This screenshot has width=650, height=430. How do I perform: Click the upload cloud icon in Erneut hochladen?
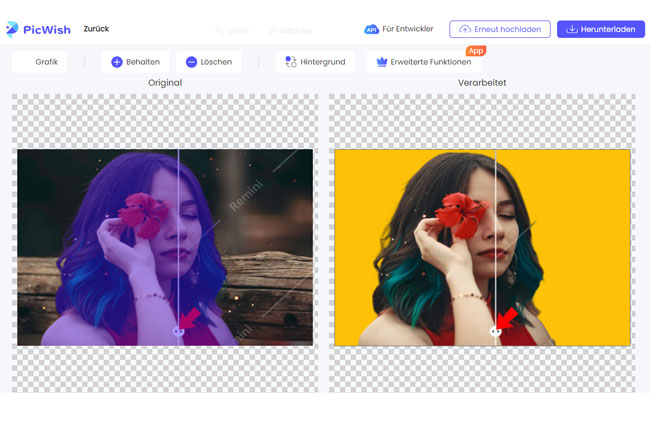[465, 29]
